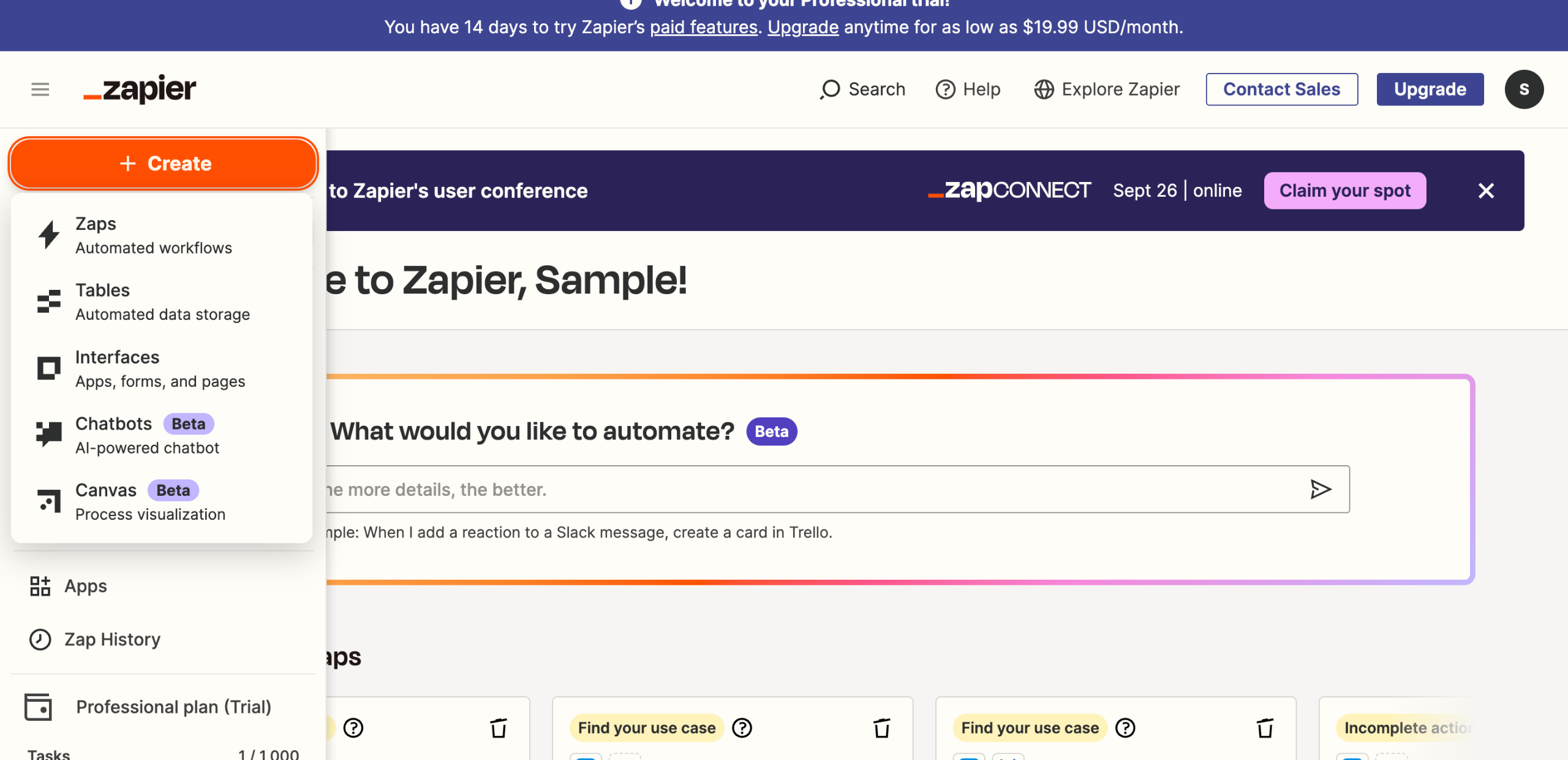
Task: Submit the automation prompt with send arrow
Action: pos(1321,489)
